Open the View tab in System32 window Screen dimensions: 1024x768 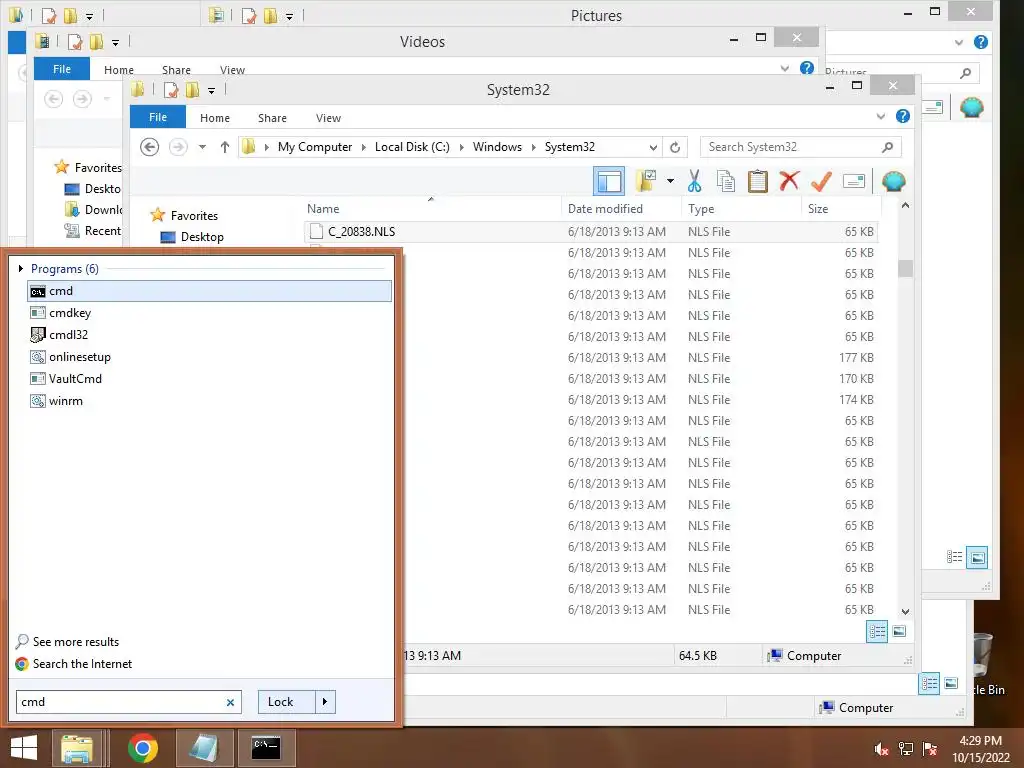[x=328, y=118]
